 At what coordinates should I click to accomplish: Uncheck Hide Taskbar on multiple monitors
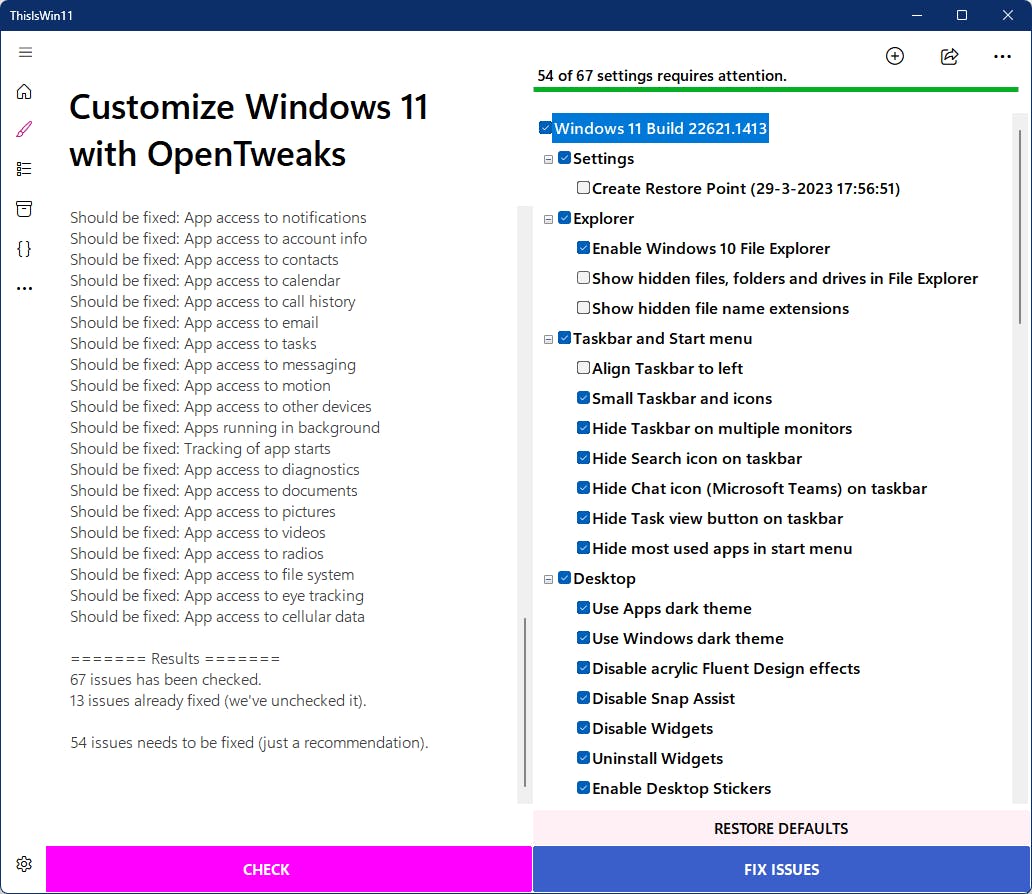coord(583,427)
